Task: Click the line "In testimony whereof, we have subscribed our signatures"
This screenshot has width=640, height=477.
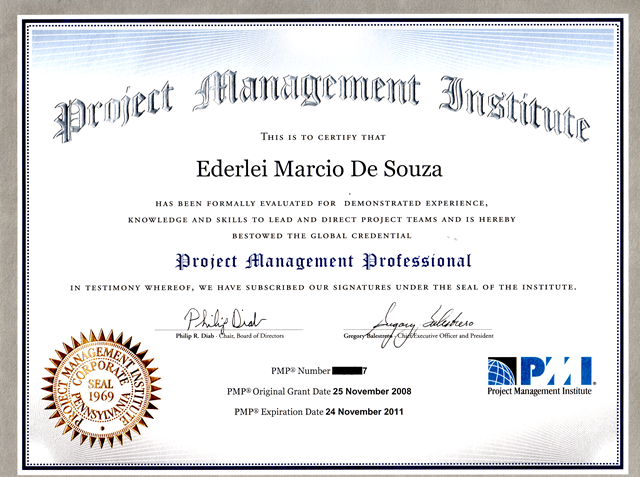Action: tap(323, 287)
